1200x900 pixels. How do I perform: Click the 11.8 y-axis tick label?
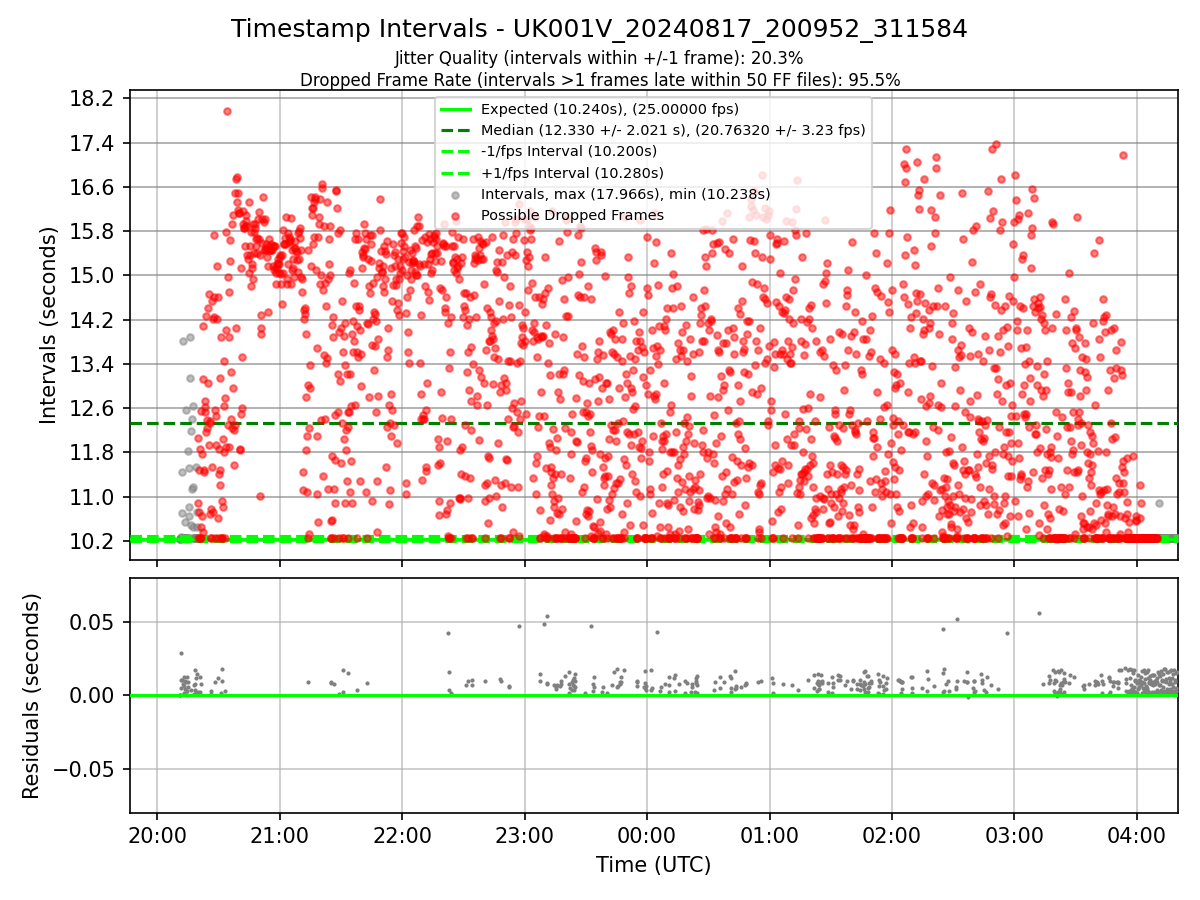pos(93,453)
